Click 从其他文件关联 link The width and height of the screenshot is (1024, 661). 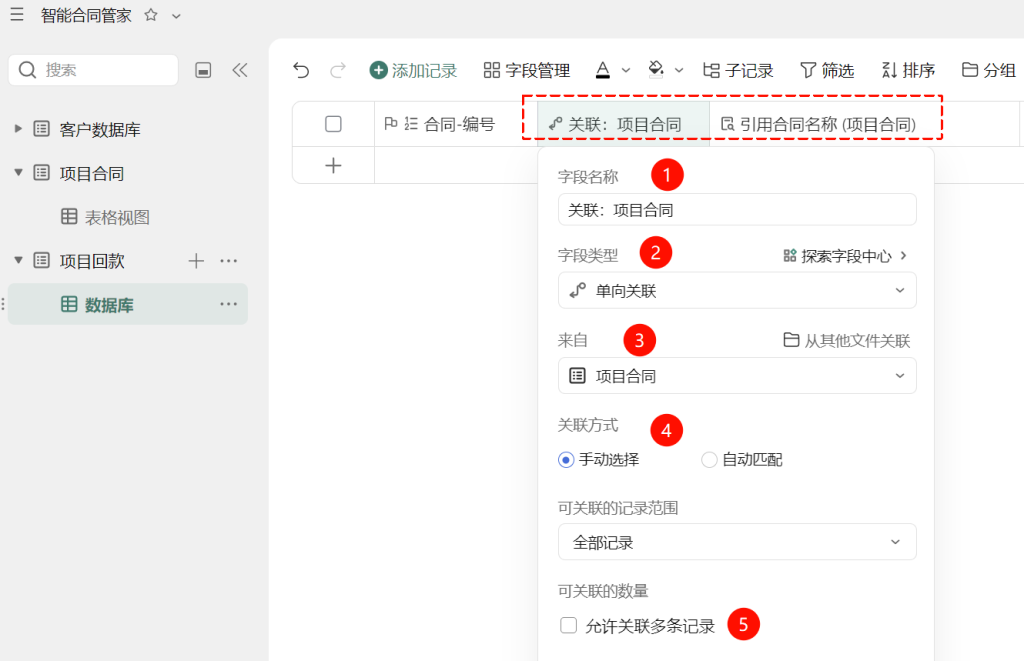[846, 340]
